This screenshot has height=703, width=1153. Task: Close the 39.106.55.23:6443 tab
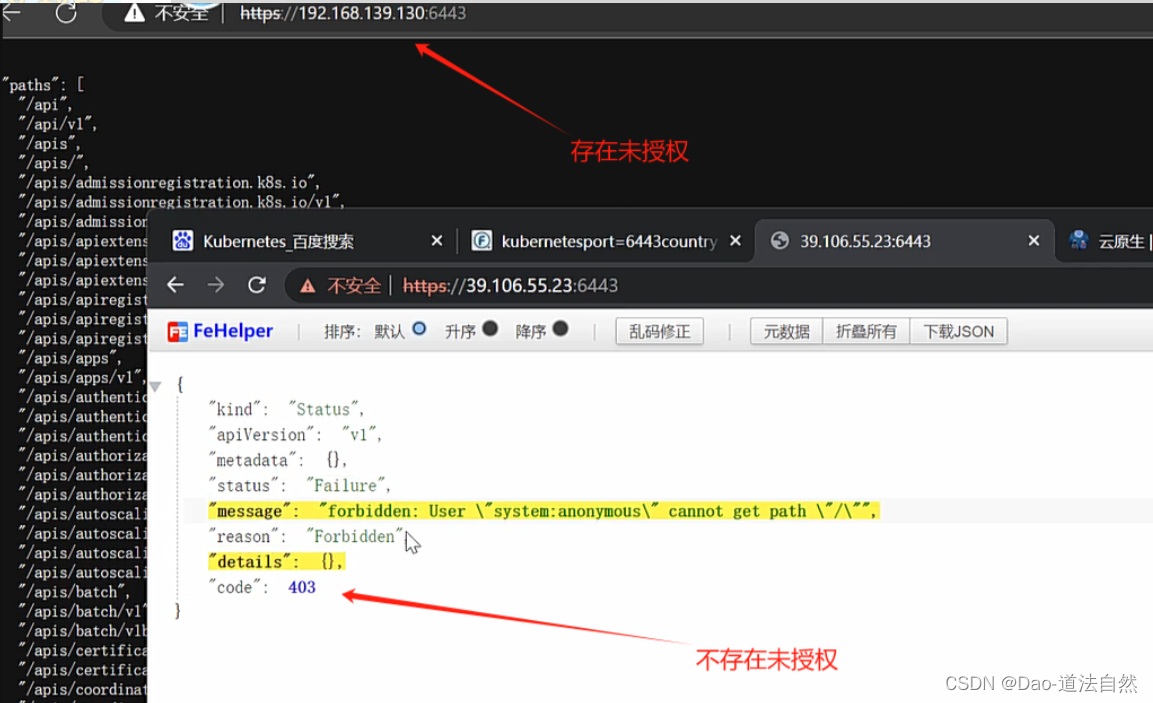(1034, 240)
